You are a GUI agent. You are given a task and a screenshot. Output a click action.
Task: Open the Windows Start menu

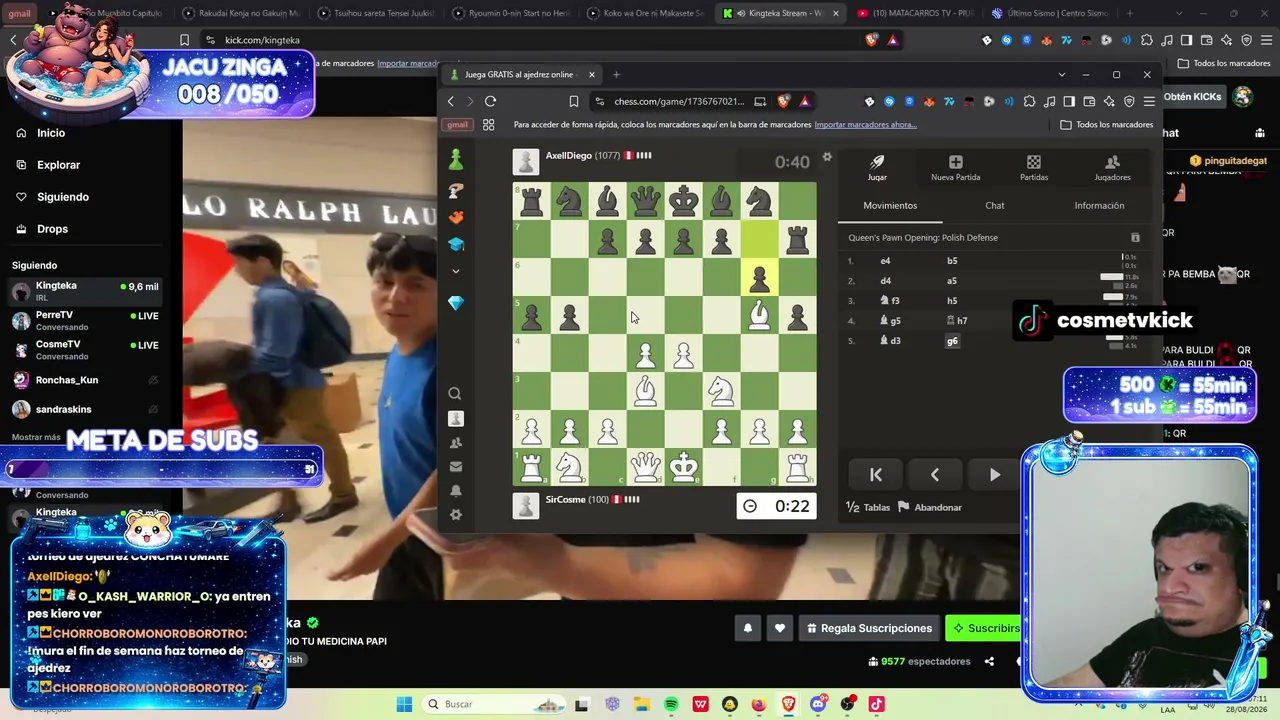(404, 704)
